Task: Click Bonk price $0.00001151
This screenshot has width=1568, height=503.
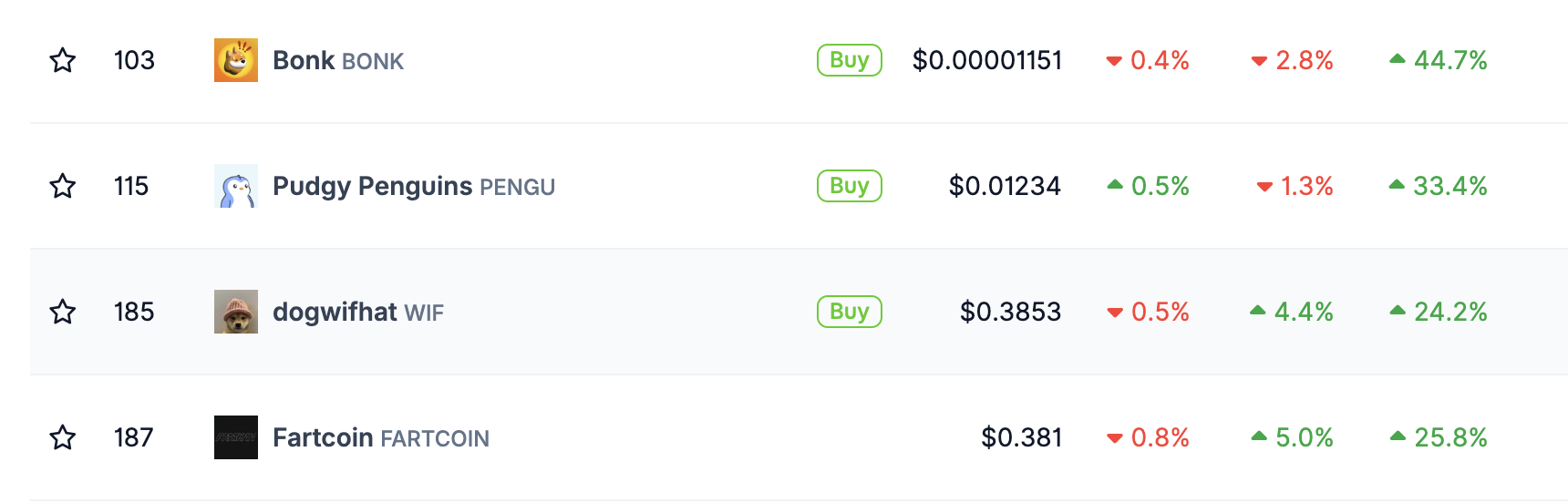Action: click(x=987, y=60)
